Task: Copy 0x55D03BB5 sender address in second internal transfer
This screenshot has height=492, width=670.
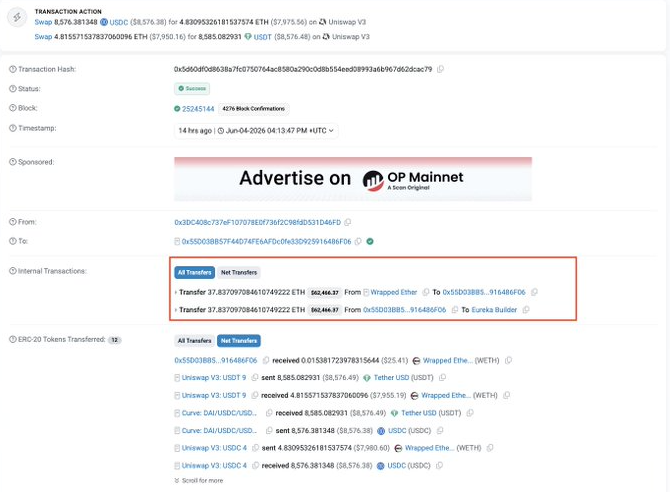Action: click(455, 310)
